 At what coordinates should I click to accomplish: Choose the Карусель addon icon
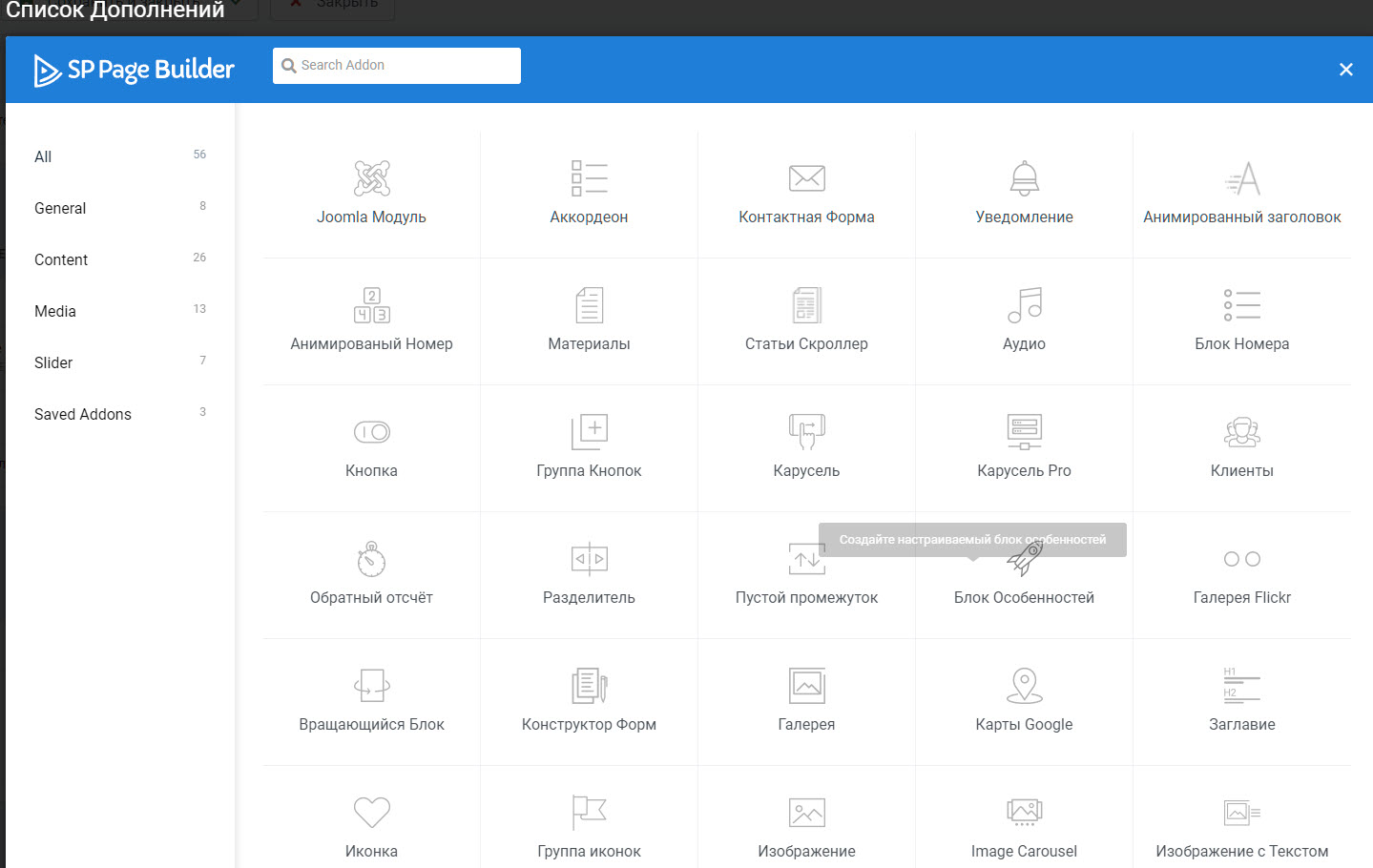coord(806,431)
